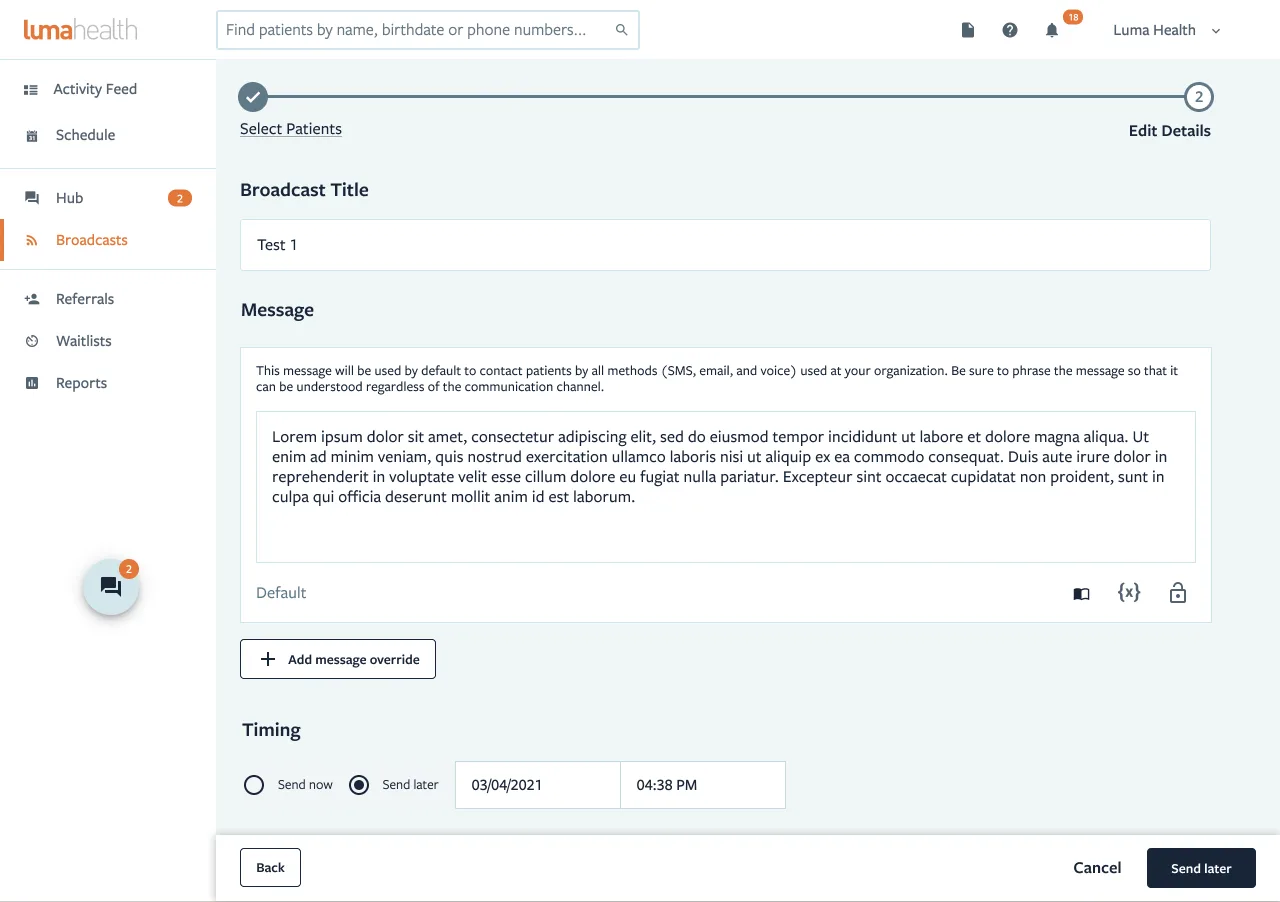Viewport: 1280px width, 902px height.
Task: Click the Schedule calendar icon
Action: (x=32, y=135)
